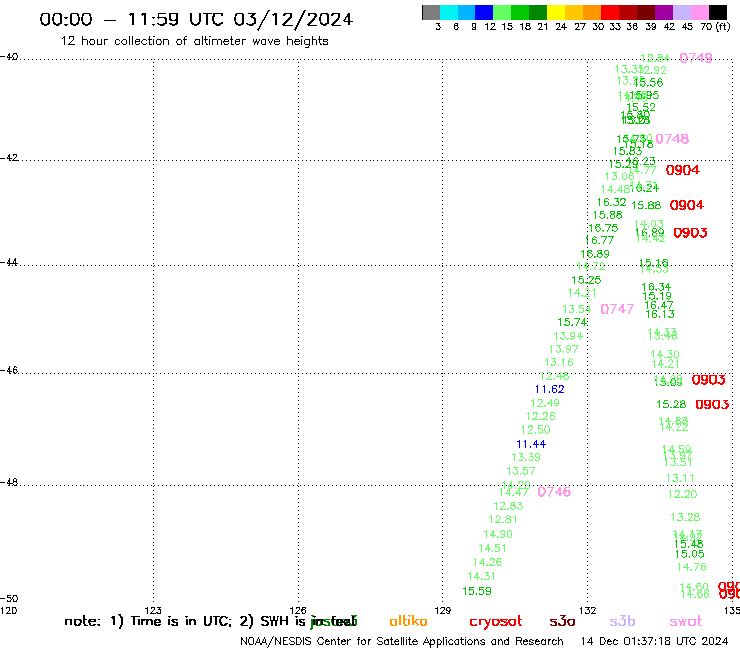
Task: Click the latitude axis label -46
Action: (x=9, y=370)
